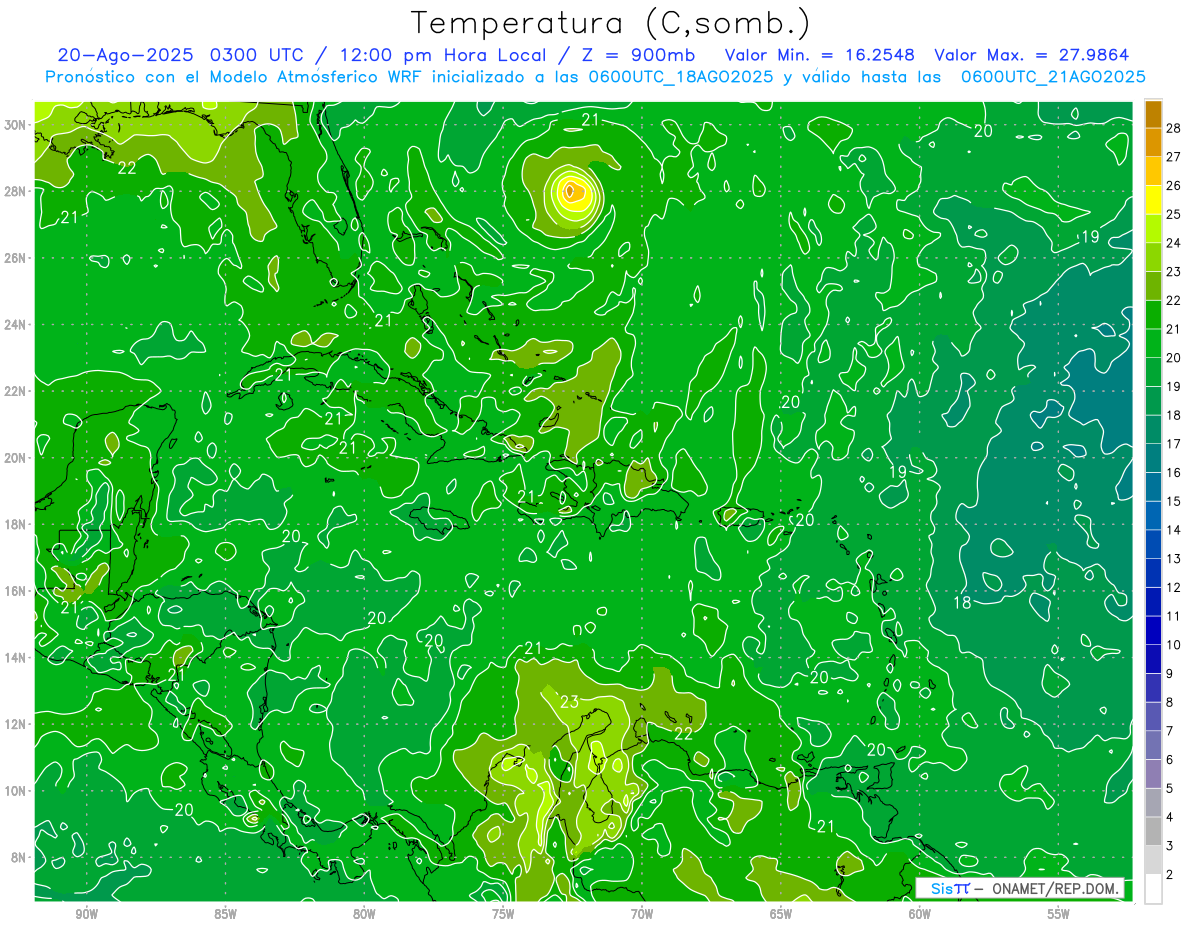Screen dimensions: 1200x927
Task: Click the dark orange swatch atop legend
Action: pos(1153,115)
